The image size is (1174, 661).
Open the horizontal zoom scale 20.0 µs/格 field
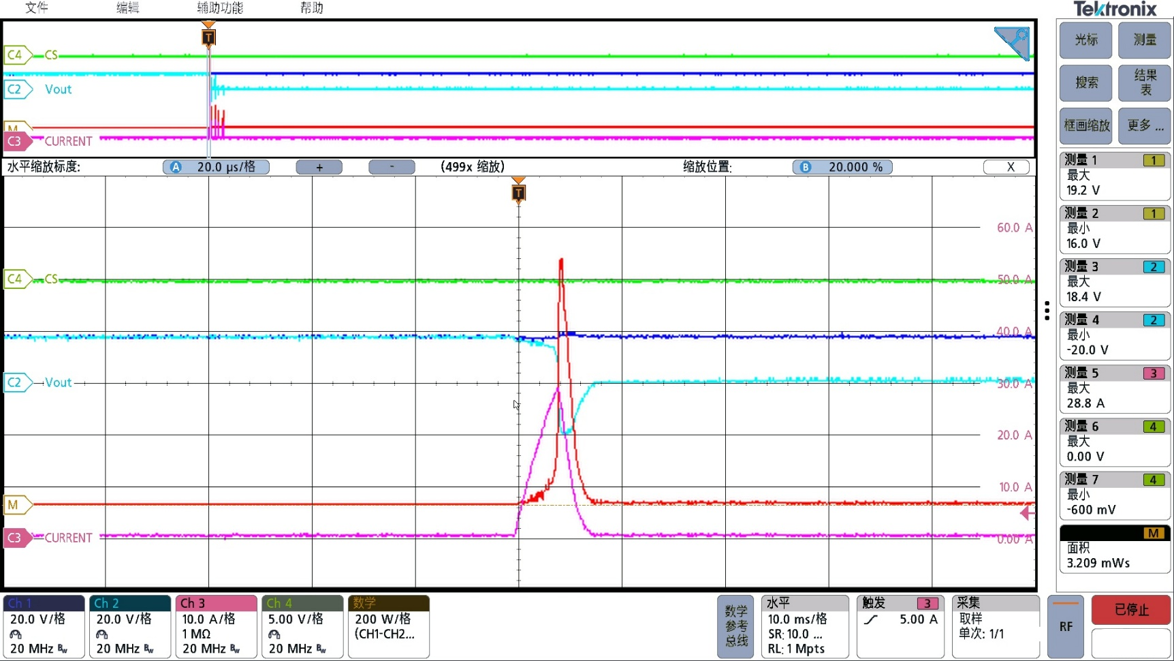click(216, 167)
